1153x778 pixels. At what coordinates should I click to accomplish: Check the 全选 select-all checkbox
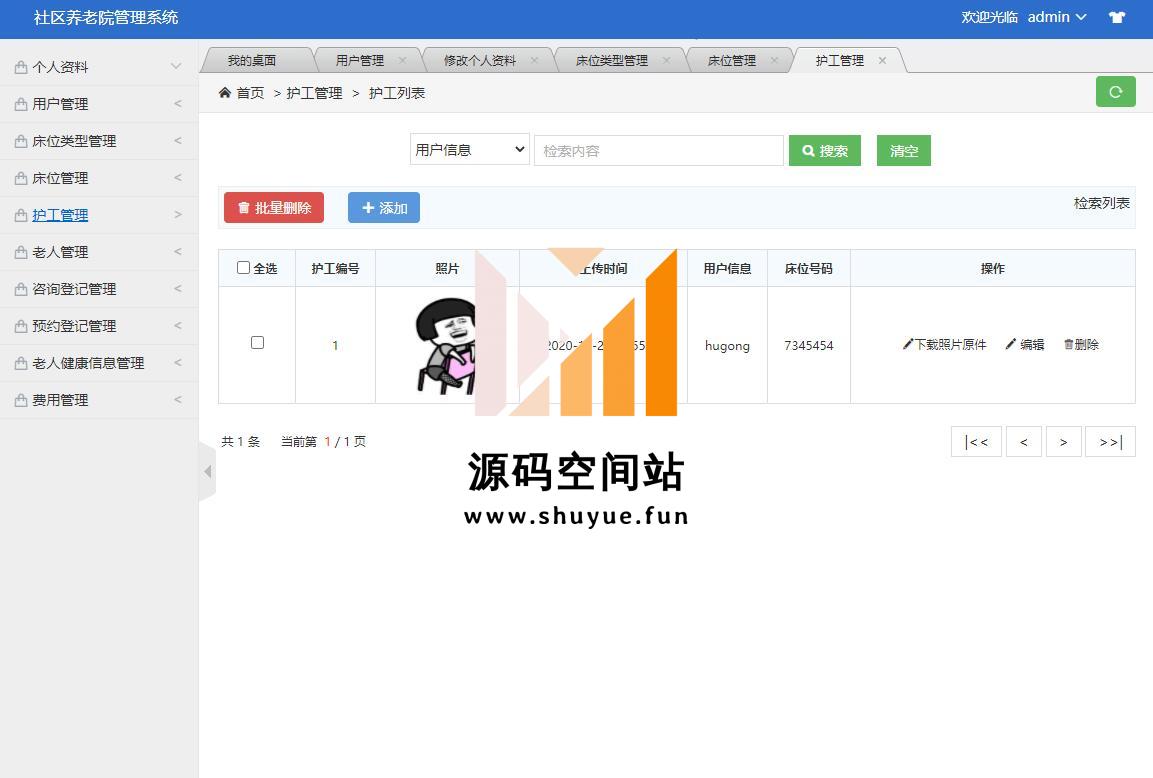tap(243, 267)
